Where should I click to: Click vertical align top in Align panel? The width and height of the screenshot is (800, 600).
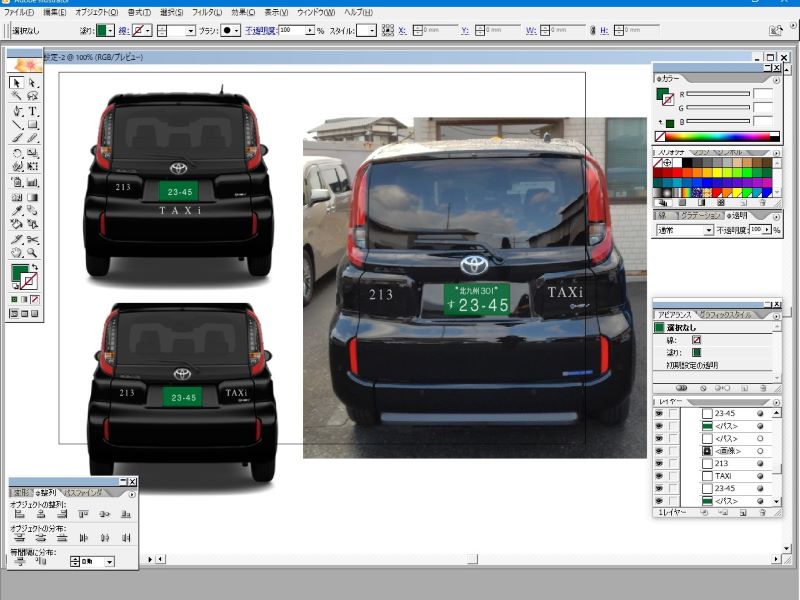[84, 514]
